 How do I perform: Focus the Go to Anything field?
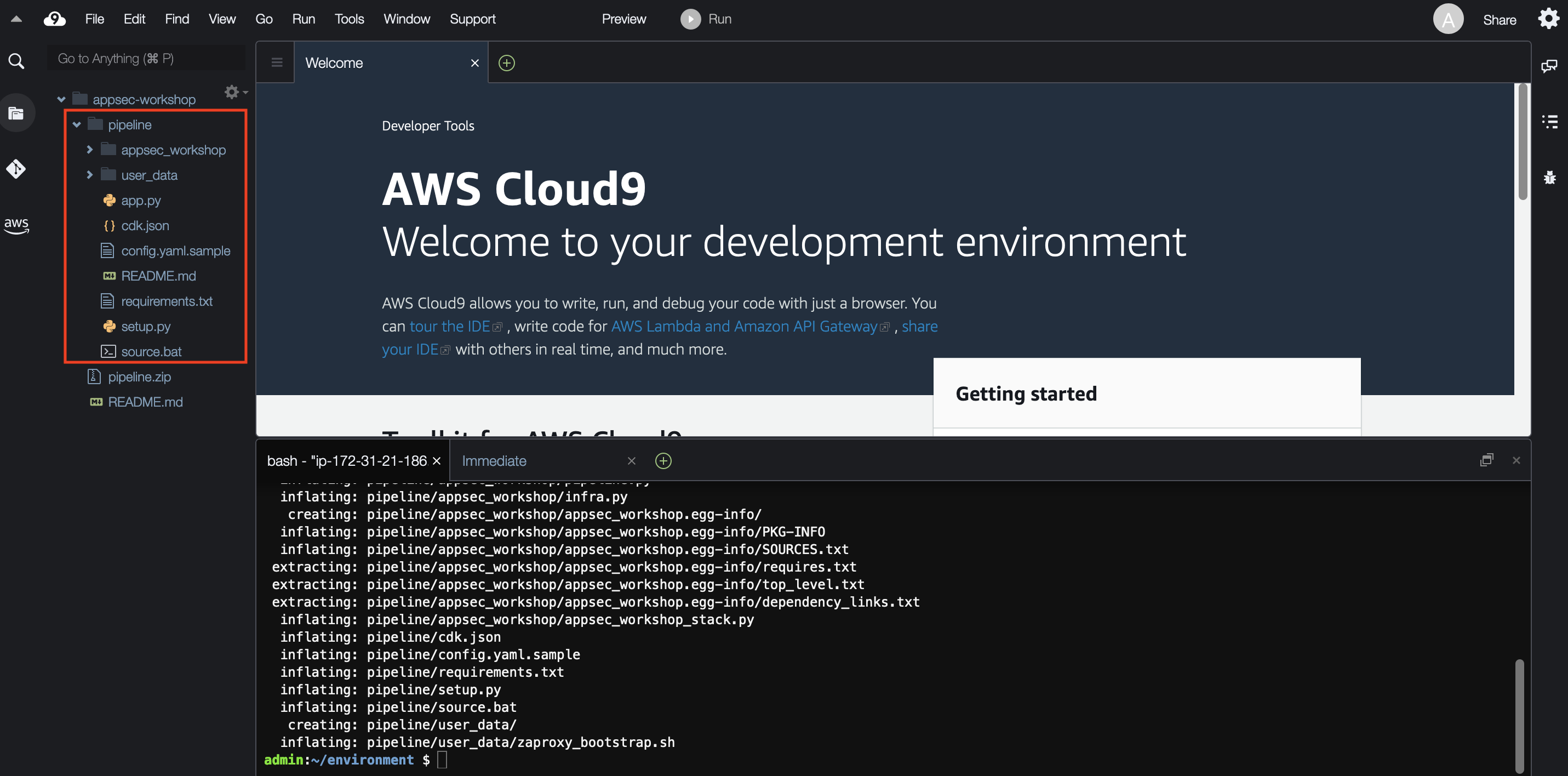[x=146, y=59]
